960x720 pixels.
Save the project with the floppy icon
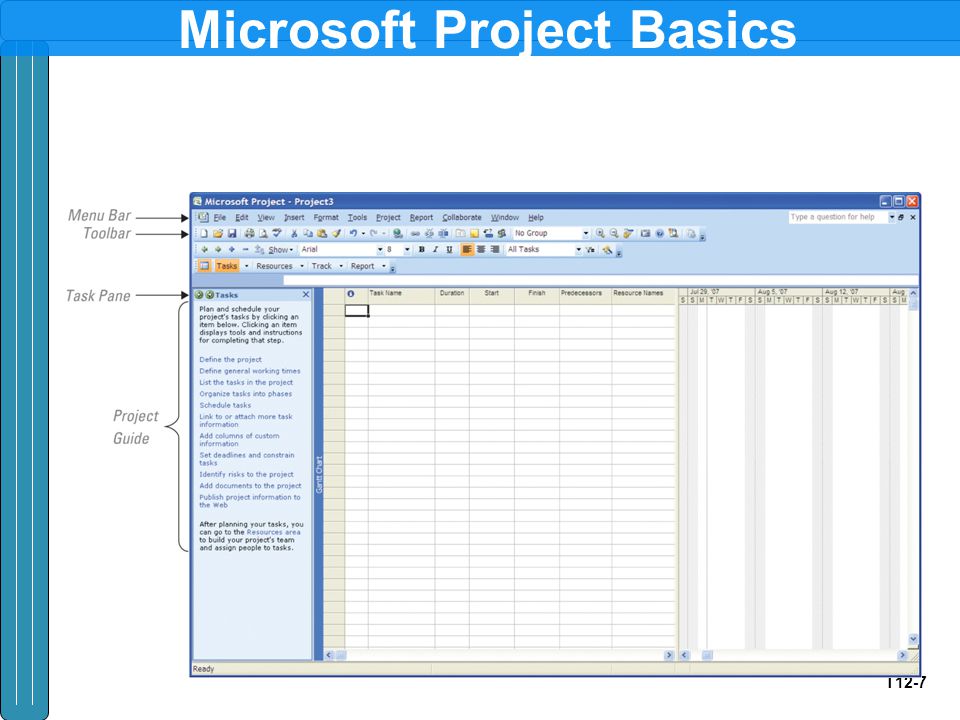[x=232, y=233]
